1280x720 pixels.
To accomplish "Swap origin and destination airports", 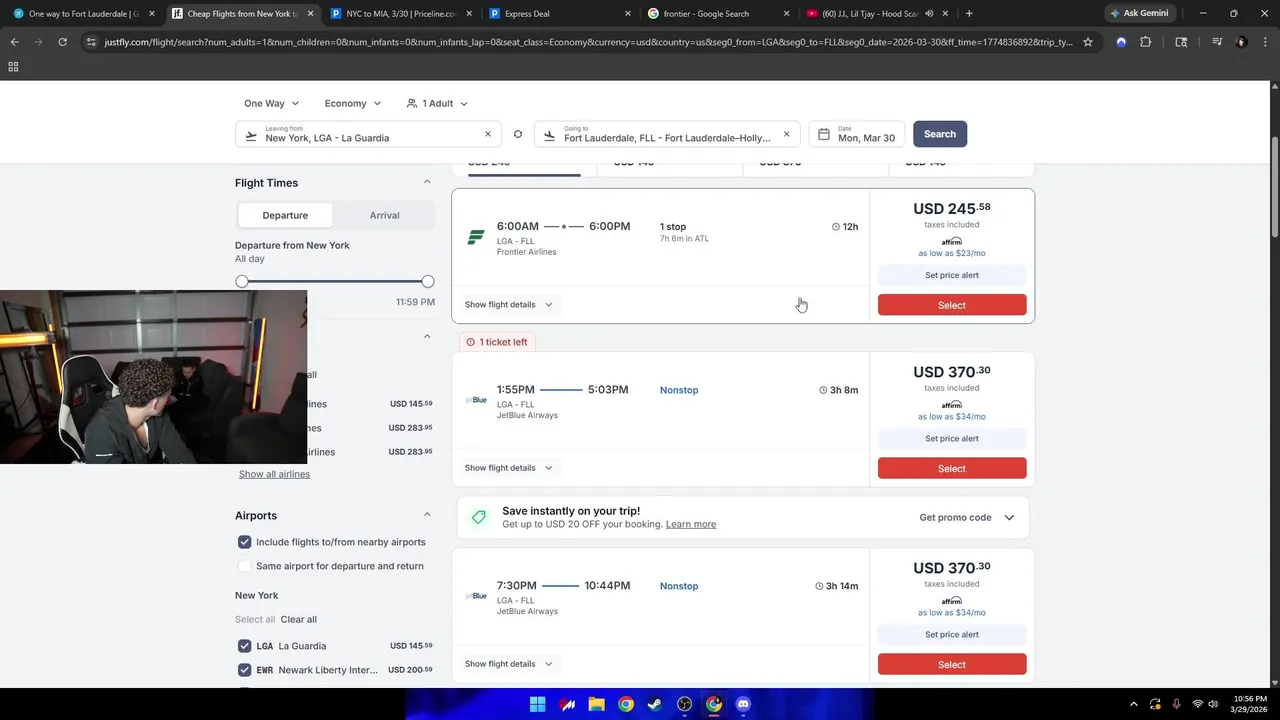I will [518, 134].
